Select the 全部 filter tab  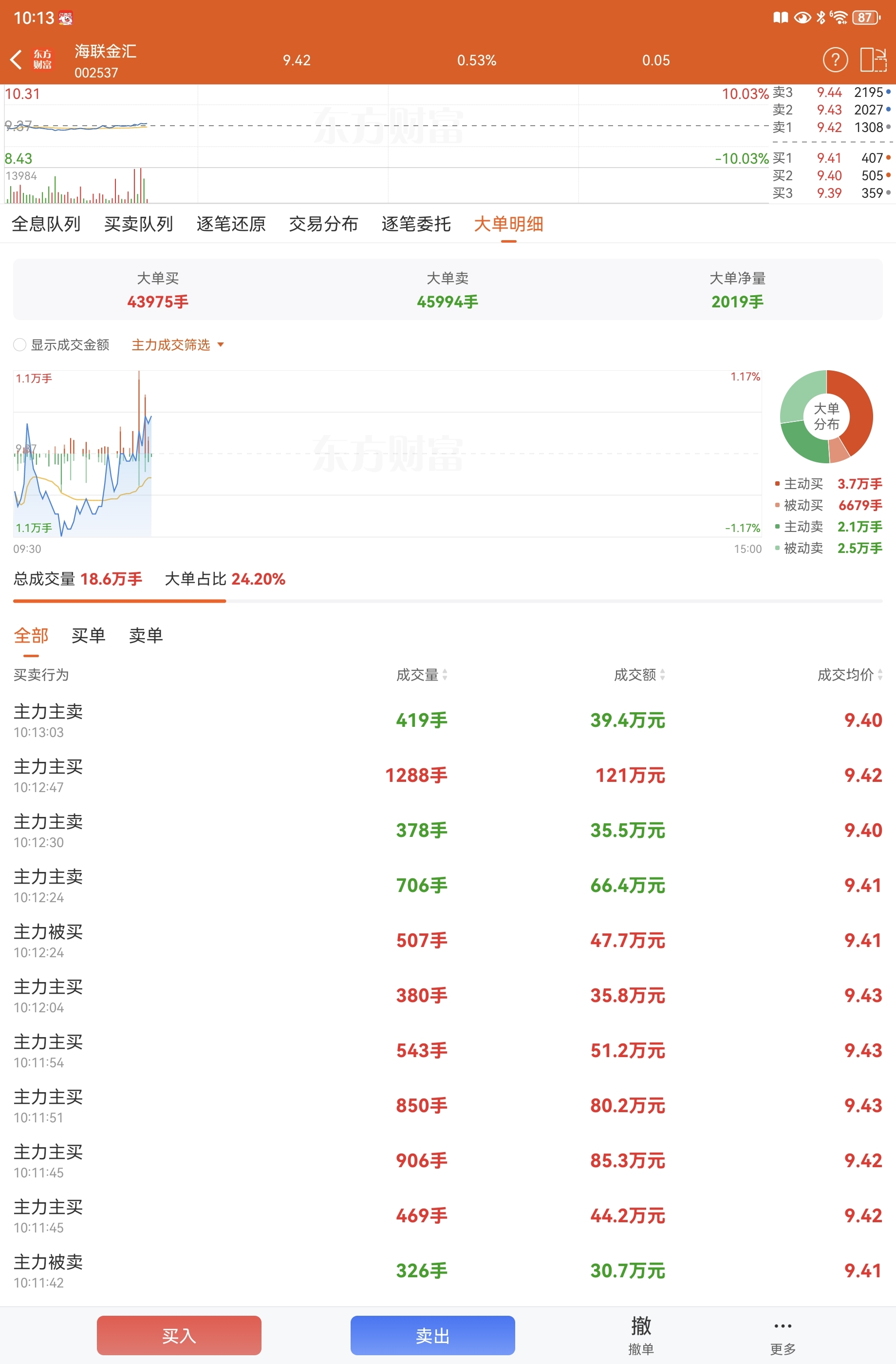click(32, 636)
